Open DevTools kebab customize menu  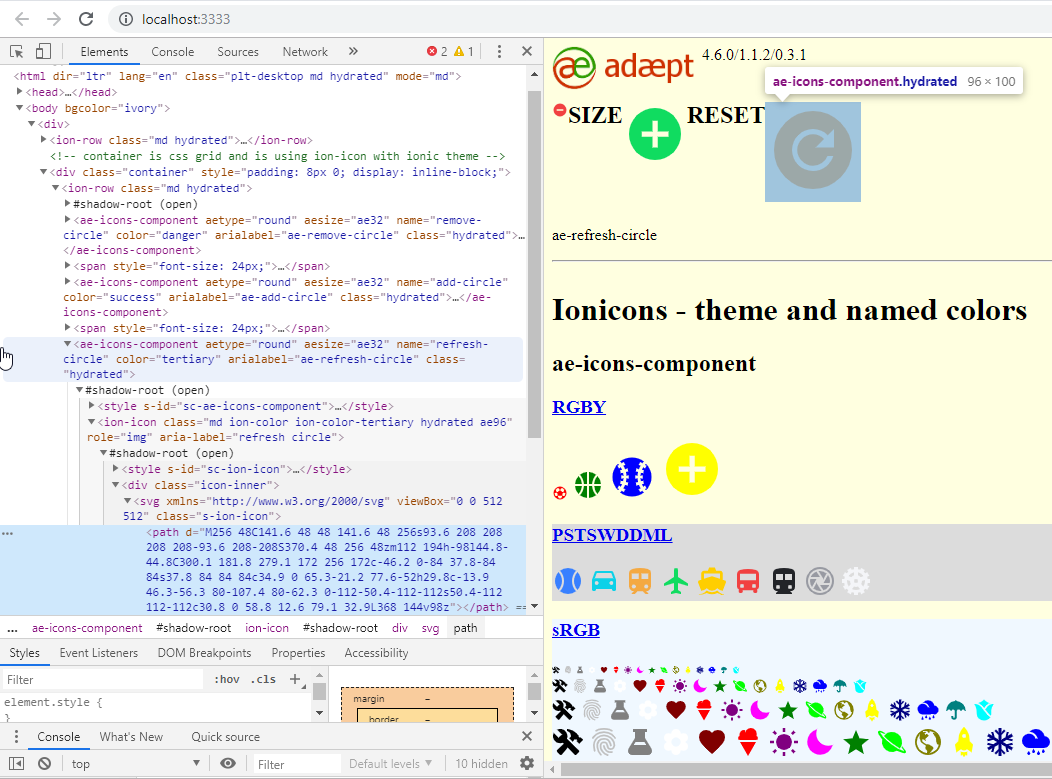pyautogui.click(x=499, y=52)
